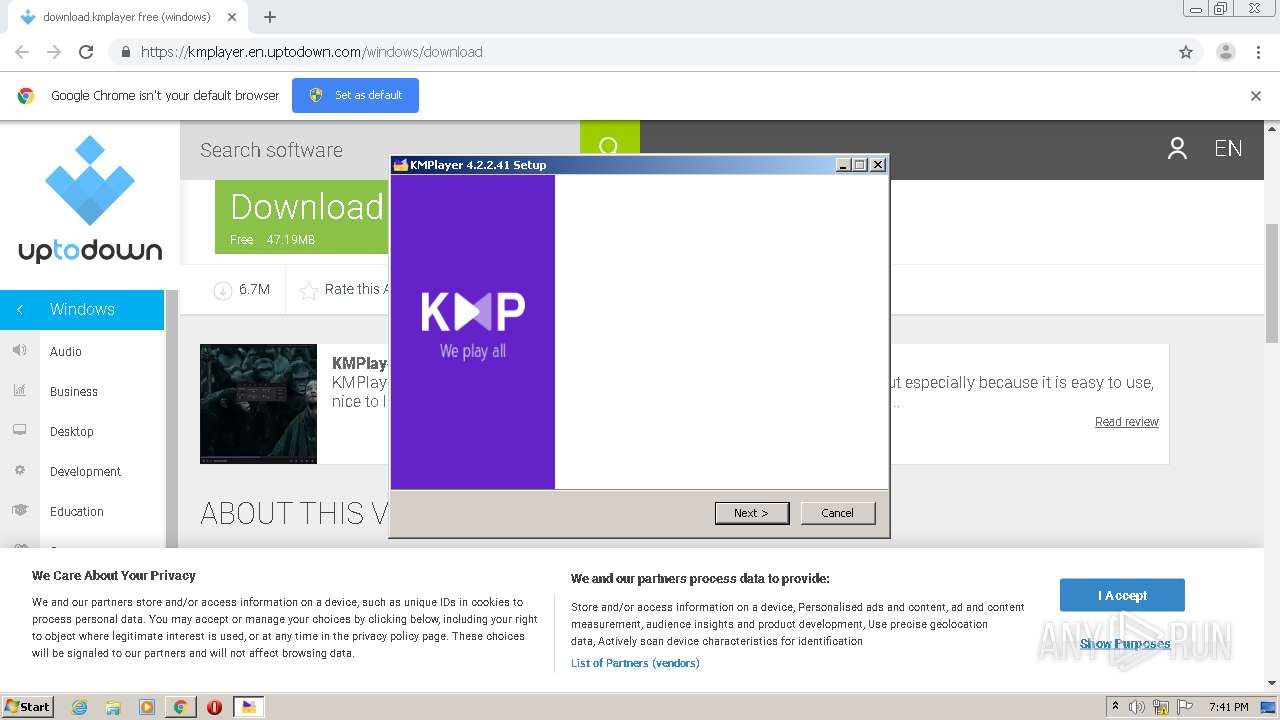Click the Desktop monitor sidebar icon

(x=19, y=430)
